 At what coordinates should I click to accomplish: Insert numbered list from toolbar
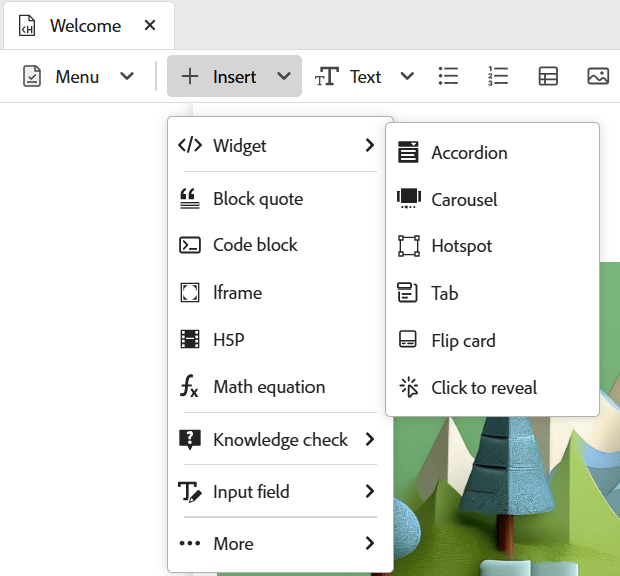[498, 77]
